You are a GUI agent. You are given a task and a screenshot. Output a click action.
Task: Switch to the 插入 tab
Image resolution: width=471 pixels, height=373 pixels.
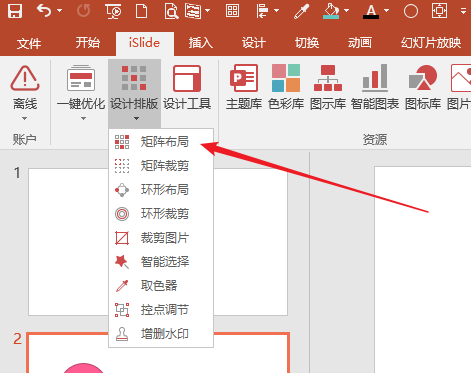[201, 43]
